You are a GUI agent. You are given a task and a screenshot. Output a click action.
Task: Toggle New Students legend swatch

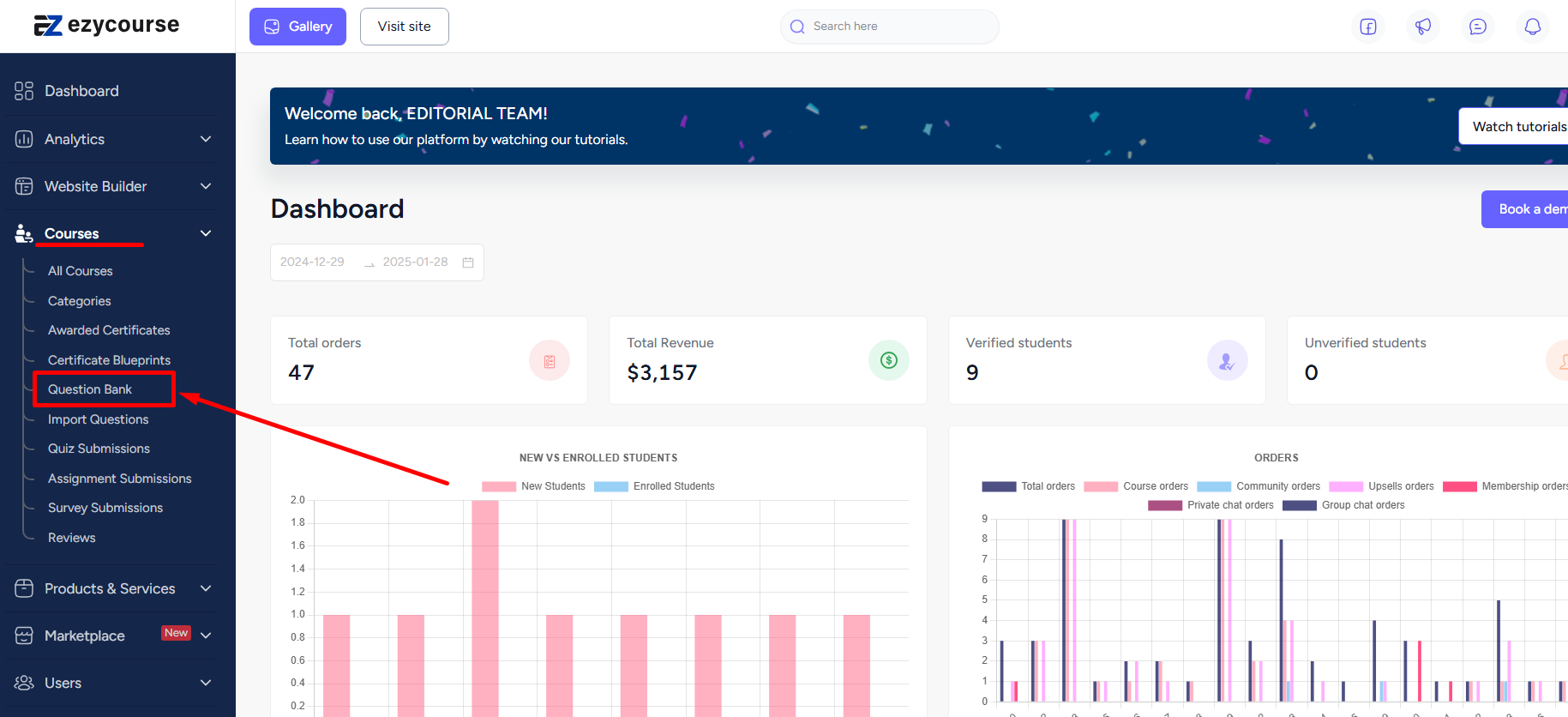499,486
